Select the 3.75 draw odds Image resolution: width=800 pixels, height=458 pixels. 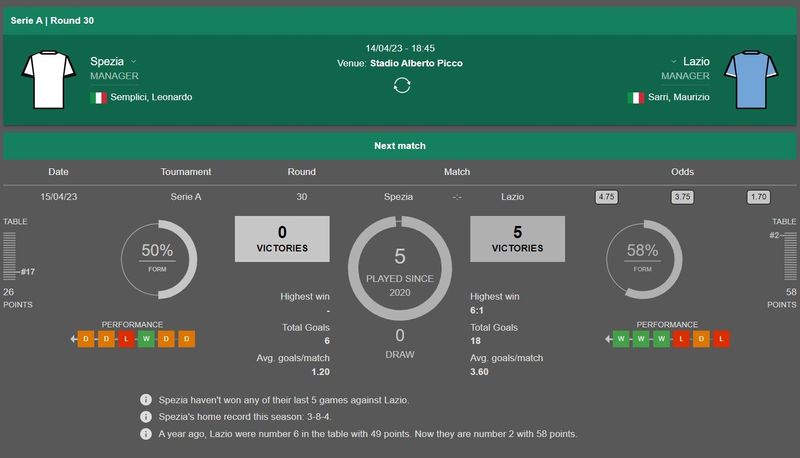click(682, 197)
